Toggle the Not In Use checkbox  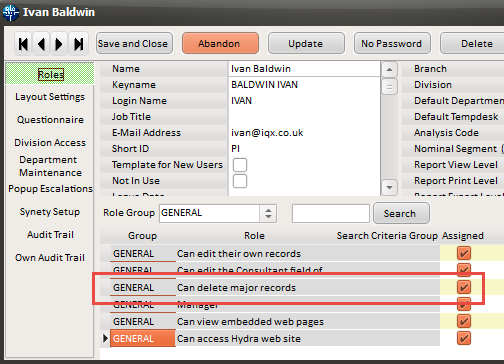[240, 181]
